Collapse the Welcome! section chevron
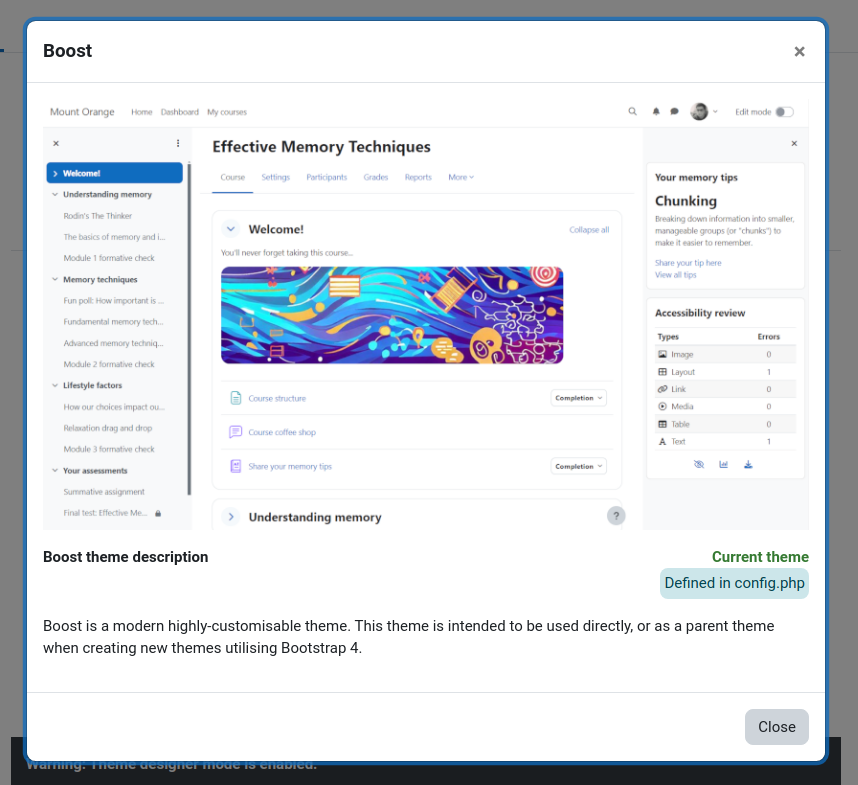This screenshot has height=785, width=858. (x=231, y=229)
